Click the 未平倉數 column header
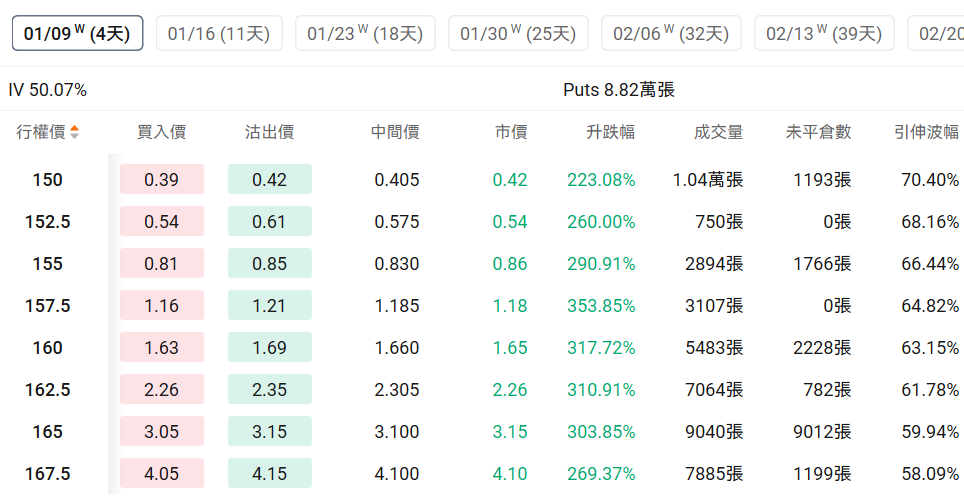 (x=818, y=132)
